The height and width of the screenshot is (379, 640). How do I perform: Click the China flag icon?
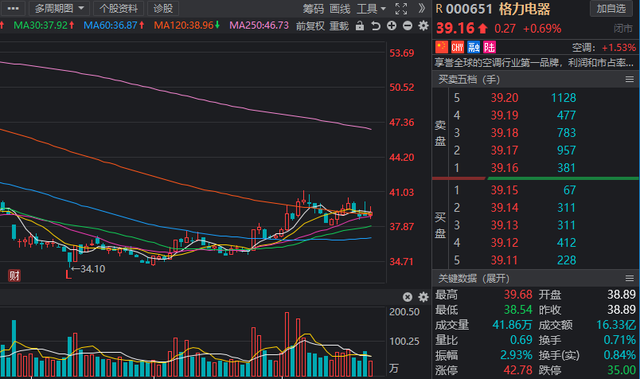[442, 47]
